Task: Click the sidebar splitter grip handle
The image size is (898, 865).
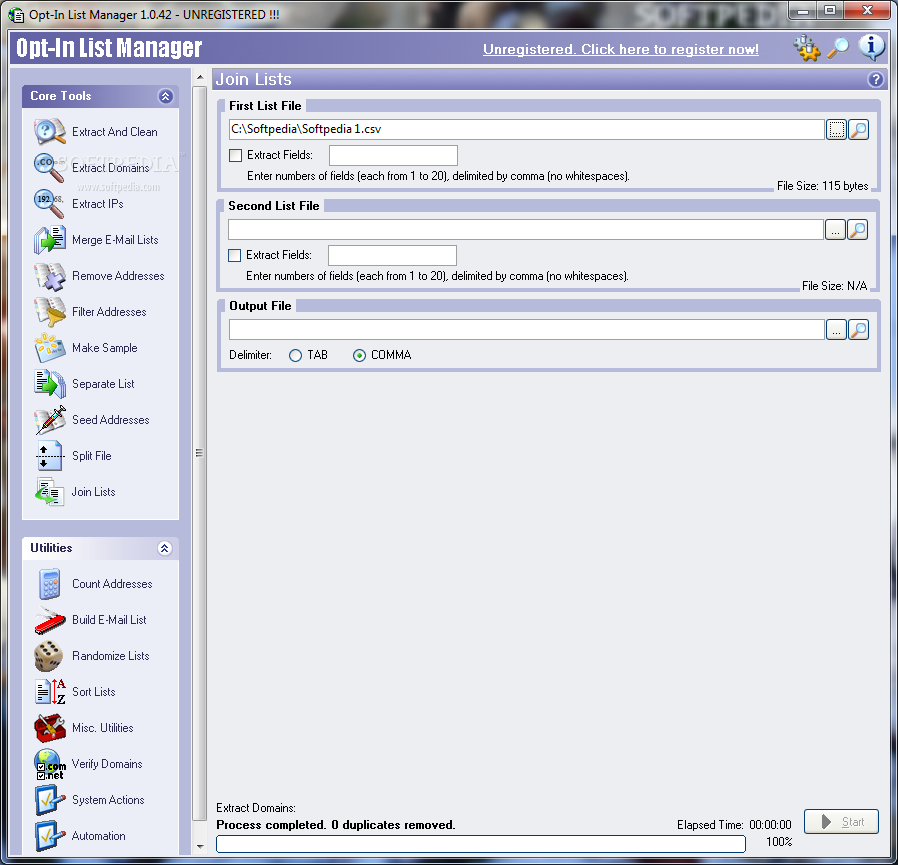Action: tap(199, 453)
